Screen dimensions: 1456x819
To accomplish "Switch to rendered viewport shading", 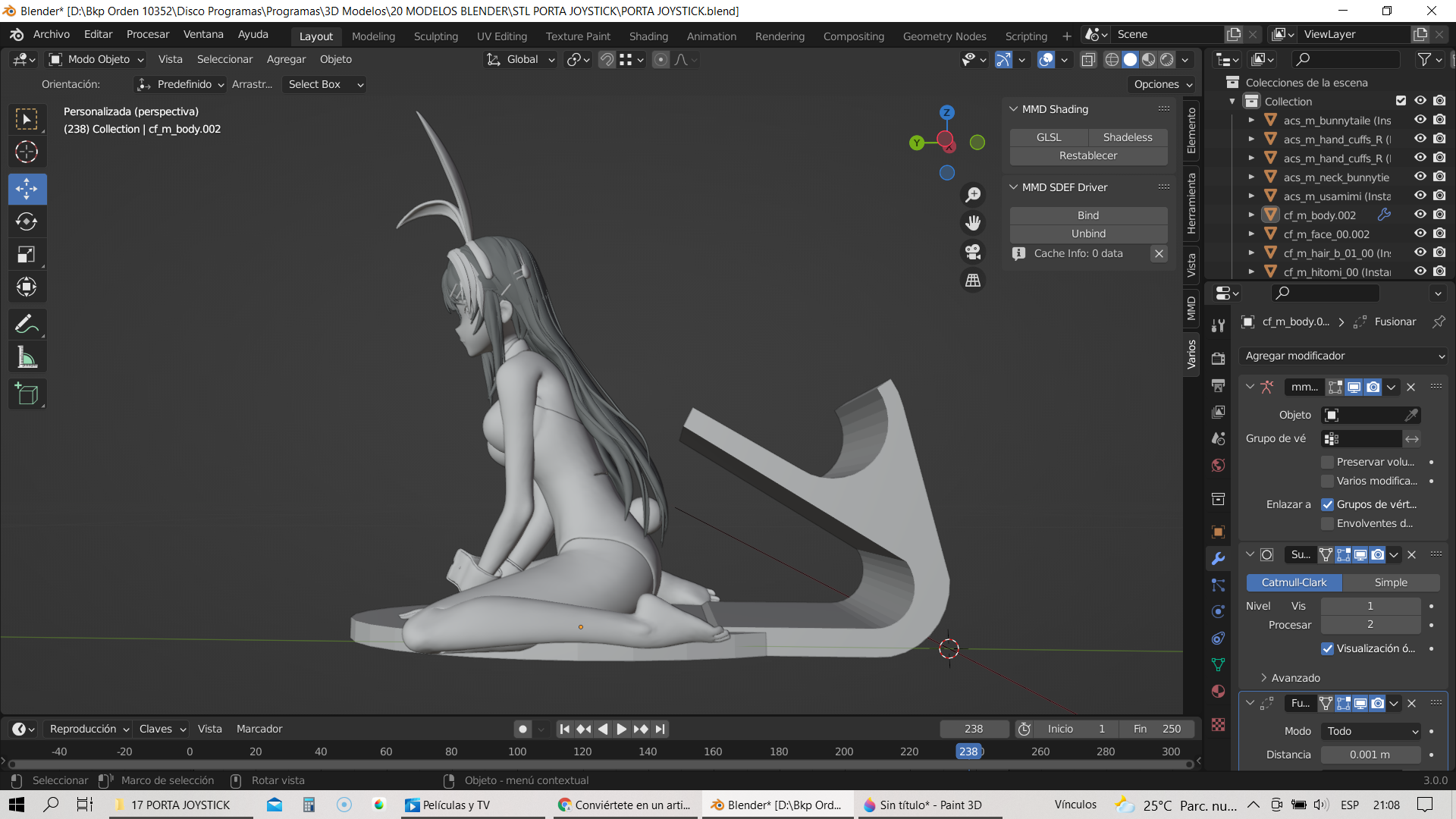I will click(x=1167, y=60).
